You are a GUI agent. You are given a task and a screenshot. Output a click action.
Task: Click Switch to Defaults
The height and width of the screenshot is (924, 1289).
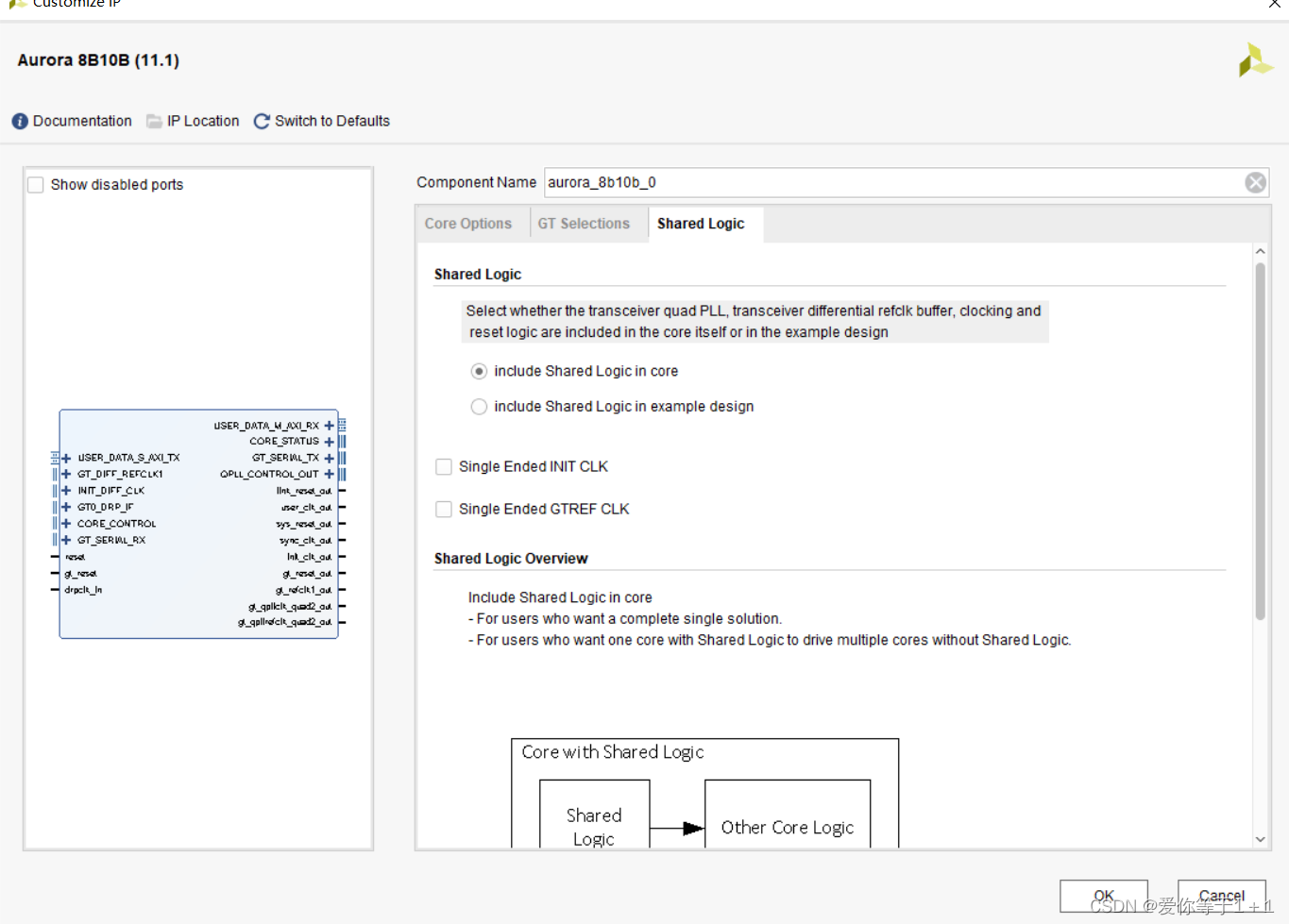click(x=332, y=122)
